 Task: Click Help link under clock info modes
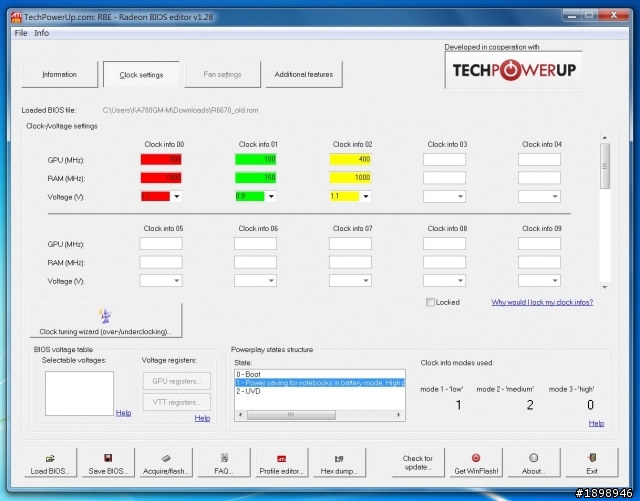click(x=596, y=423)
